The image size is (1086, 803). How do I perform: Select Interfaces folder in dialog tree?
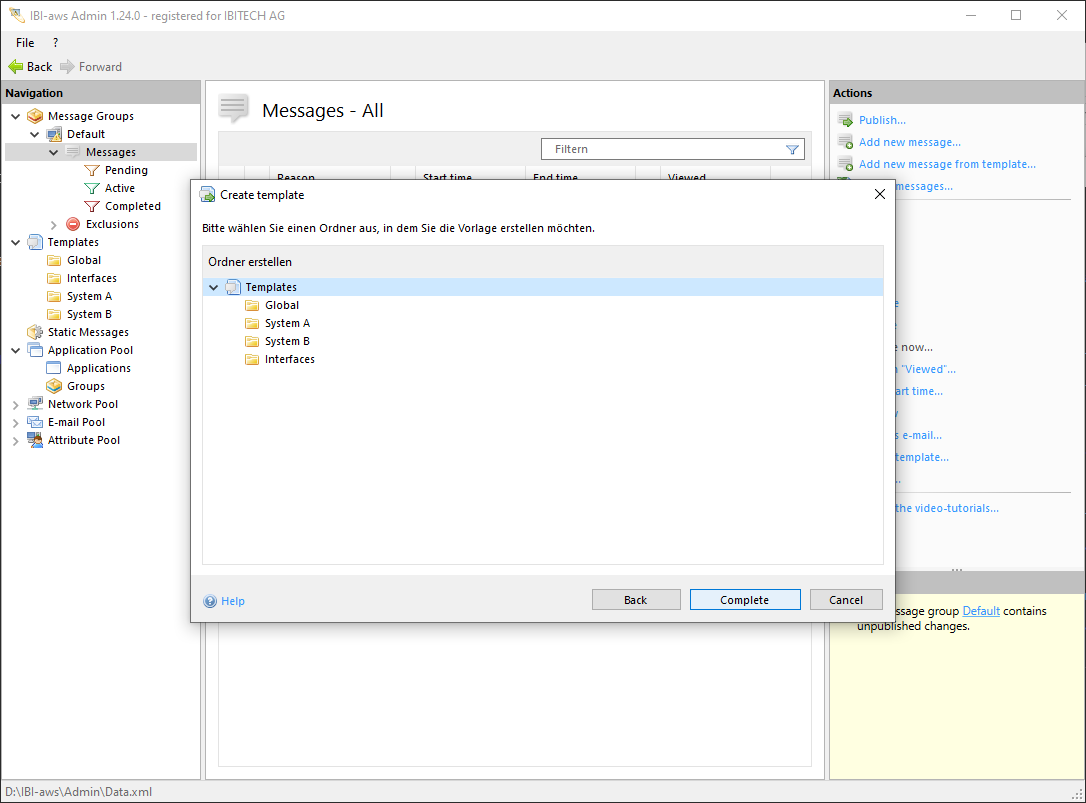pos(289,359)
